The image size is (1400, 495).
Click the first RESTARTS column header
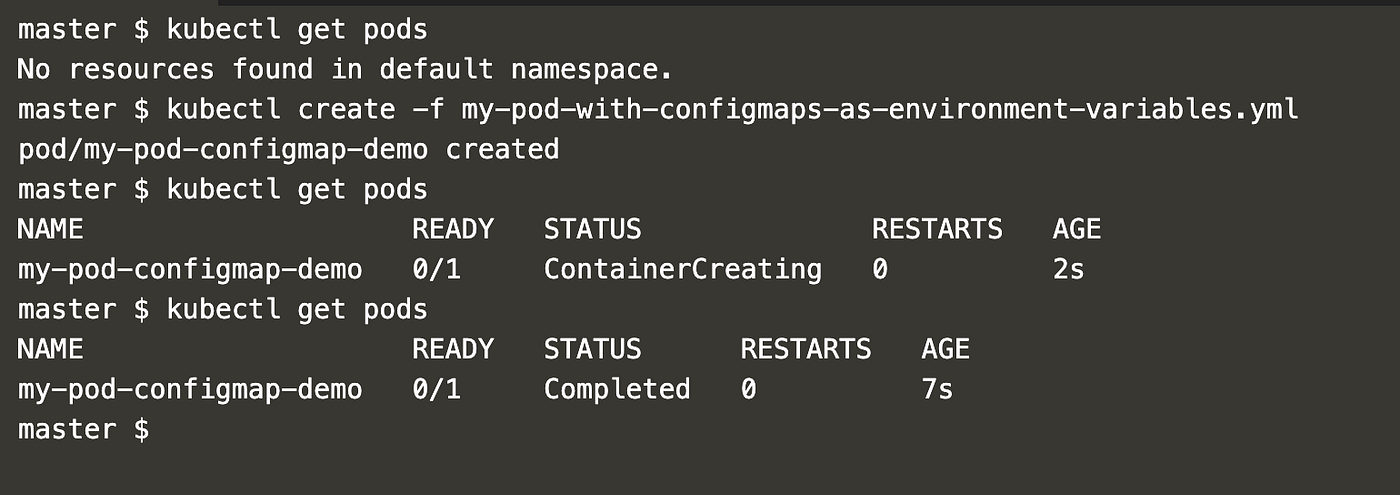coord(937,229)
